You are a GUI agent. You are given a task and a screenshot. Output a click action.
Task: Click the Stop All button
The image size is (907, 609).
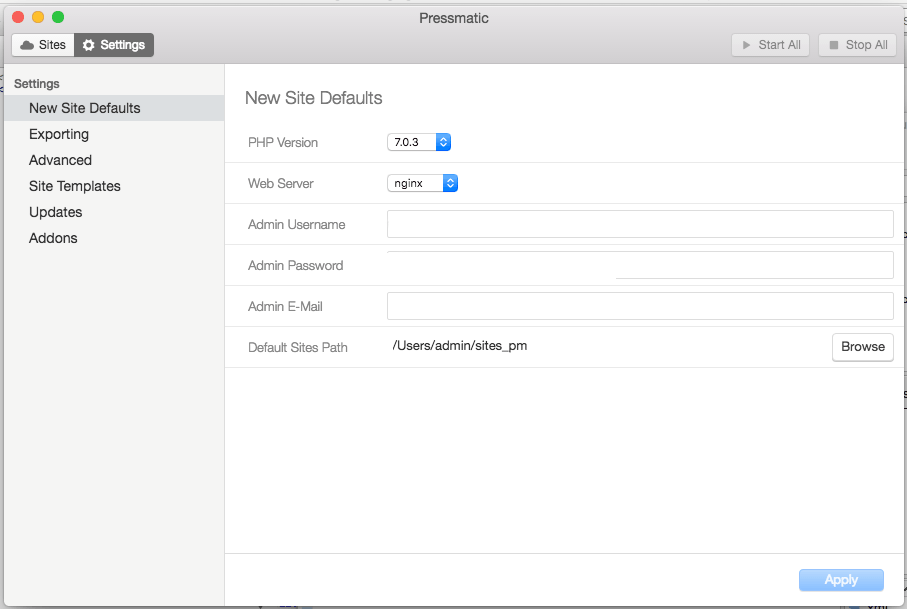click(857, 45)
